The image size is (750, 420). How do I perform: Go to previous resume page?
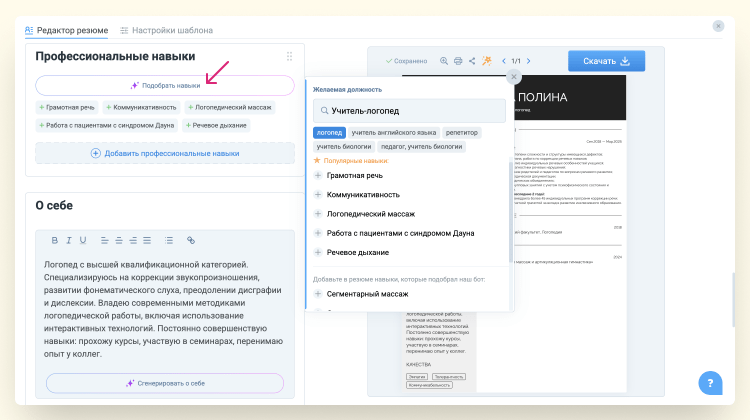coord(504,61)
